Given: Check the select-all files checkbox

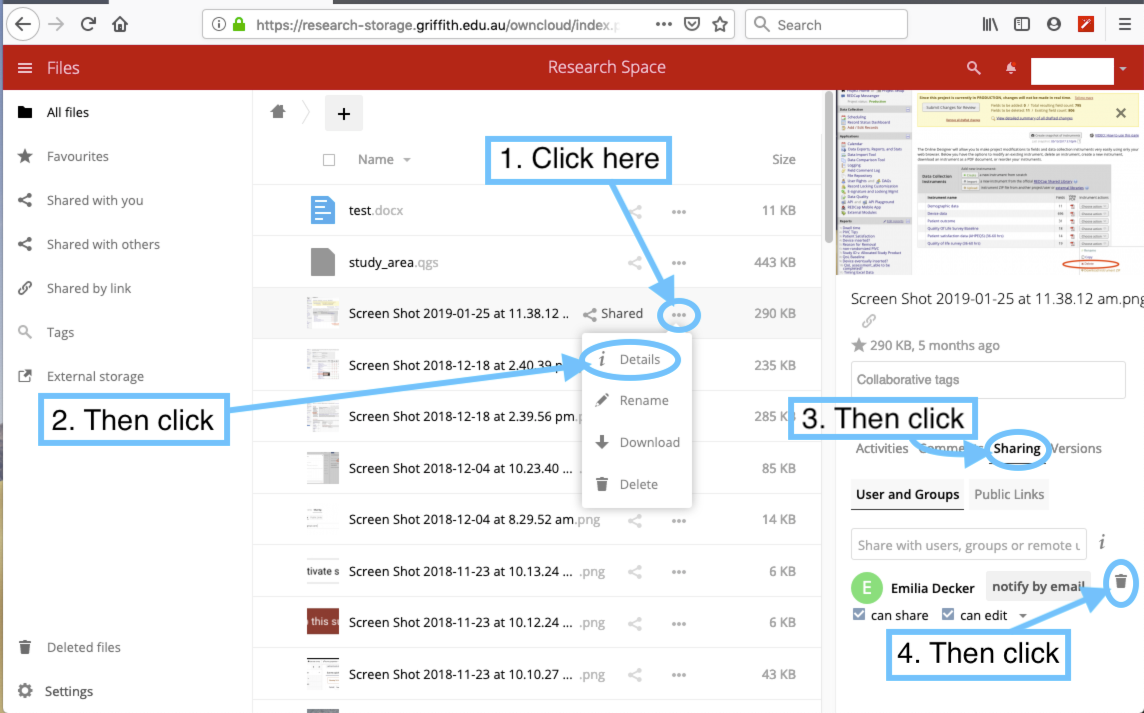Looking at the screenshot, I should tap(329, 160).
